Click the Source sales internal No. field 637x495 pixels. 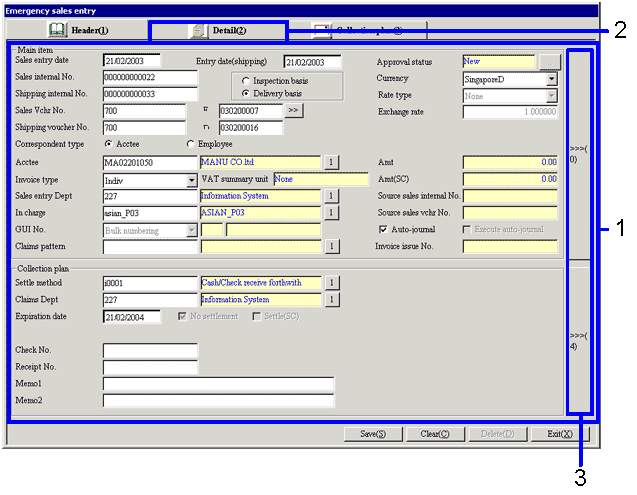[510, 196]
